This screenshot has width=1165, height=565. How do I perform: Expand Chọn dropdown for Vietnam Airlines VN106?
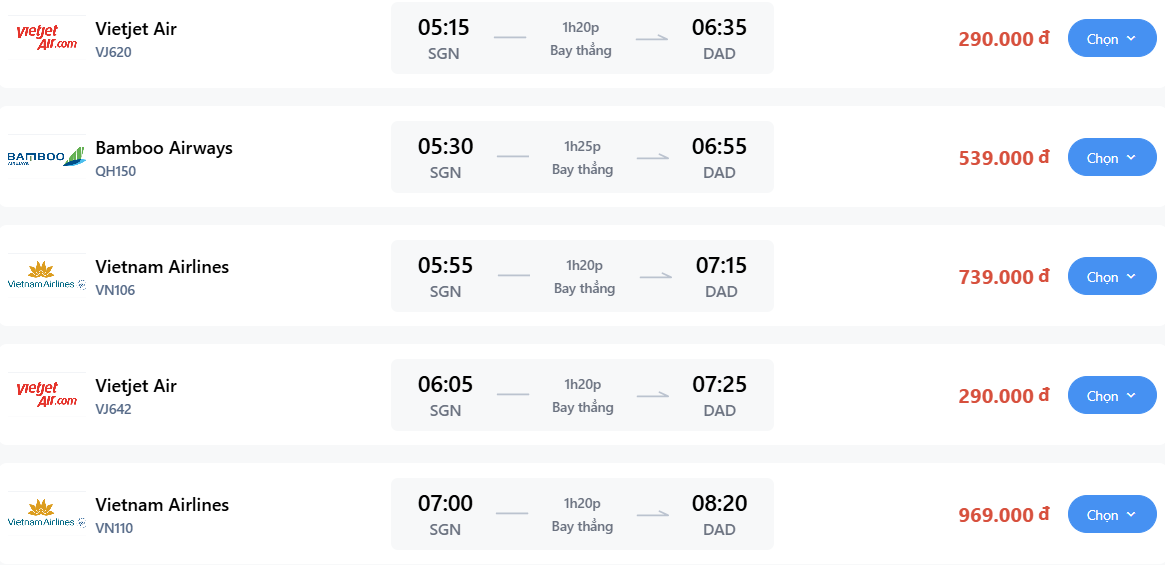tap(1112, 276)
